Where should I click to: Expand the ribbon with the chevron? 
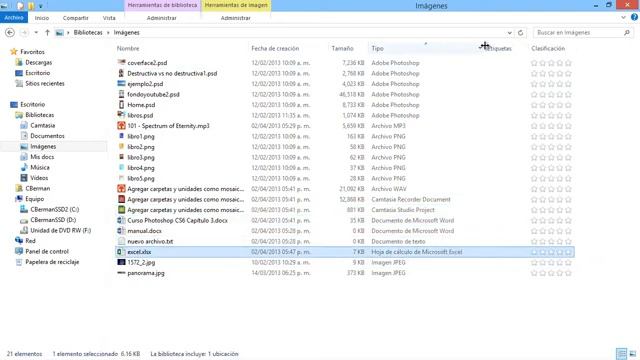coord(623,18)
